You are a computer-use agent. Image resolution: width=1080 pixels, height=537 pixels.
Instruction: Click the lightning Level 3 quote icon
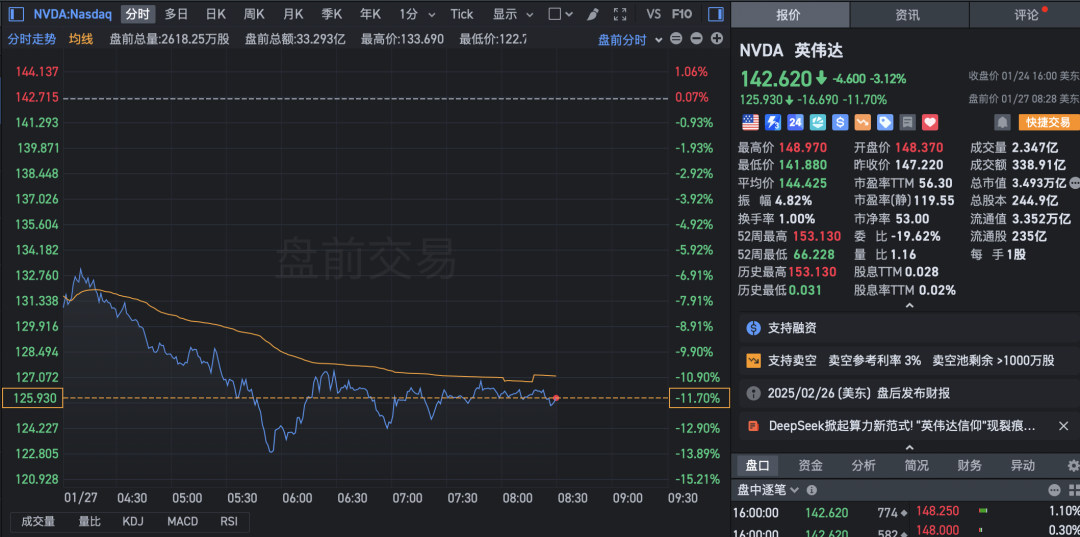click(x=772, y=123)
